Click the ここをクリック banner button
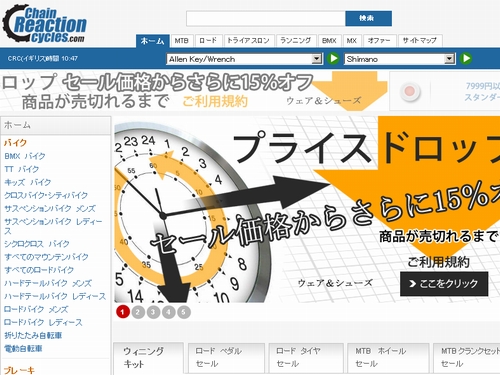The width and height of the screenshot is (500, 375). 444,284
